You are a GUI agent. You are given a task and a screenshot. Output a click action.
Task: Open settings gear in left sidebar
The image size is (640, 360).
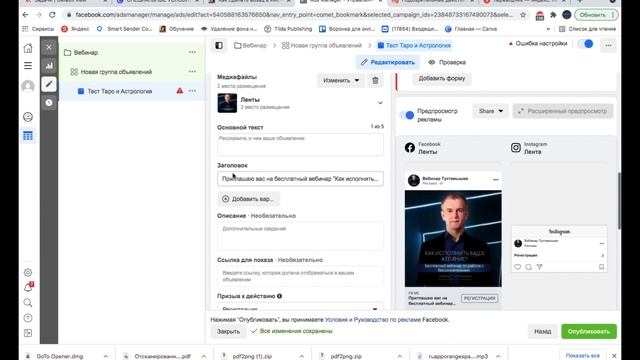click(28, 272)
